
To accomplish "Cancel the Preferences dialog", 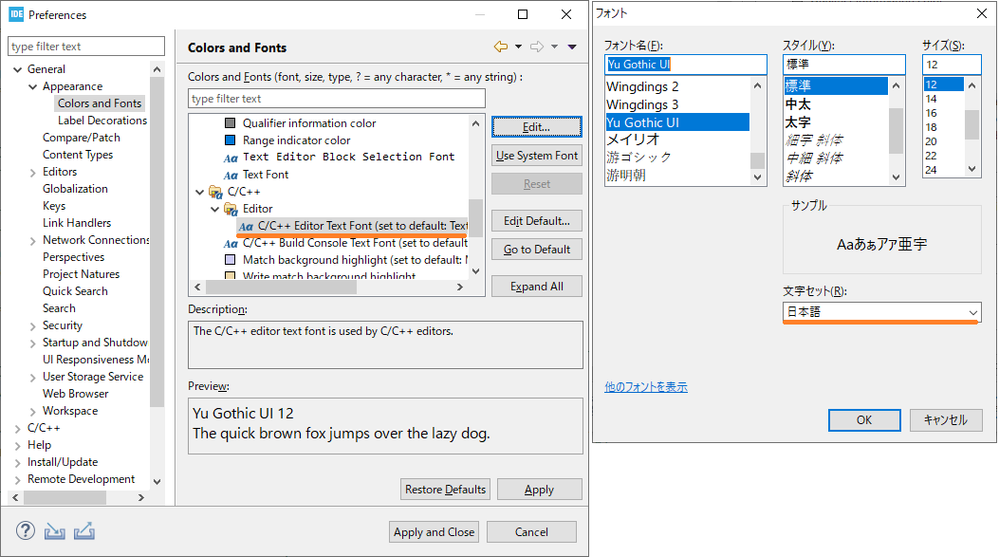I will pyautogui.click(x=531, y=532).
